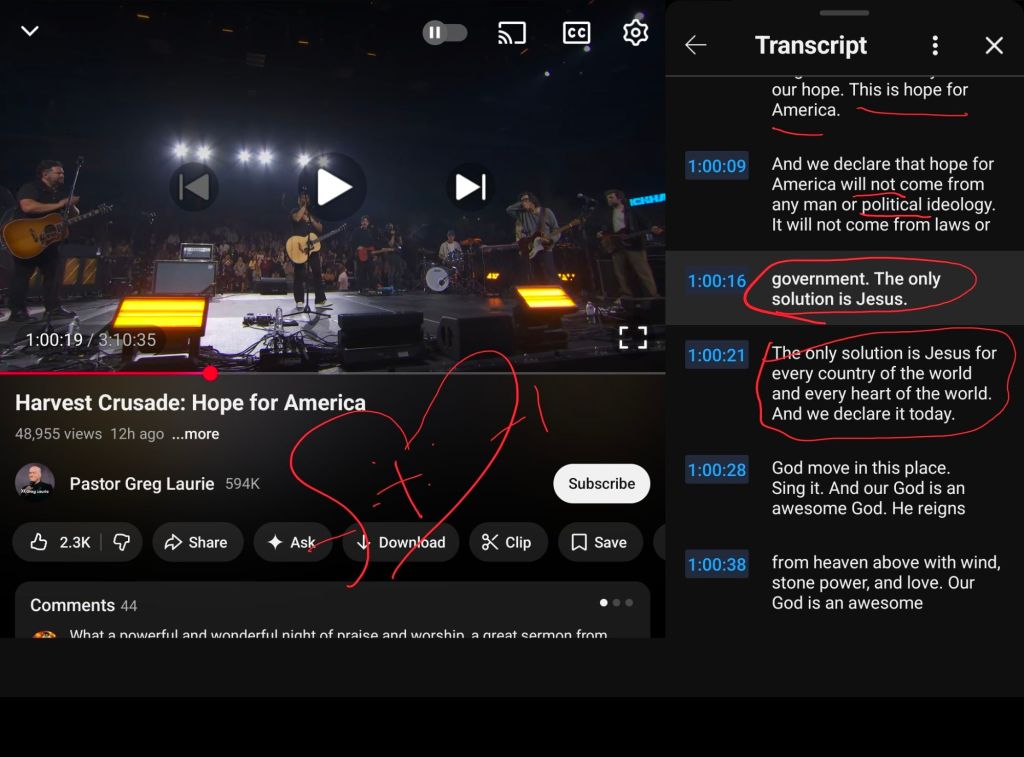
Task: Subscribe to Pastor Greg Laurie
Action: click(601, 483)
